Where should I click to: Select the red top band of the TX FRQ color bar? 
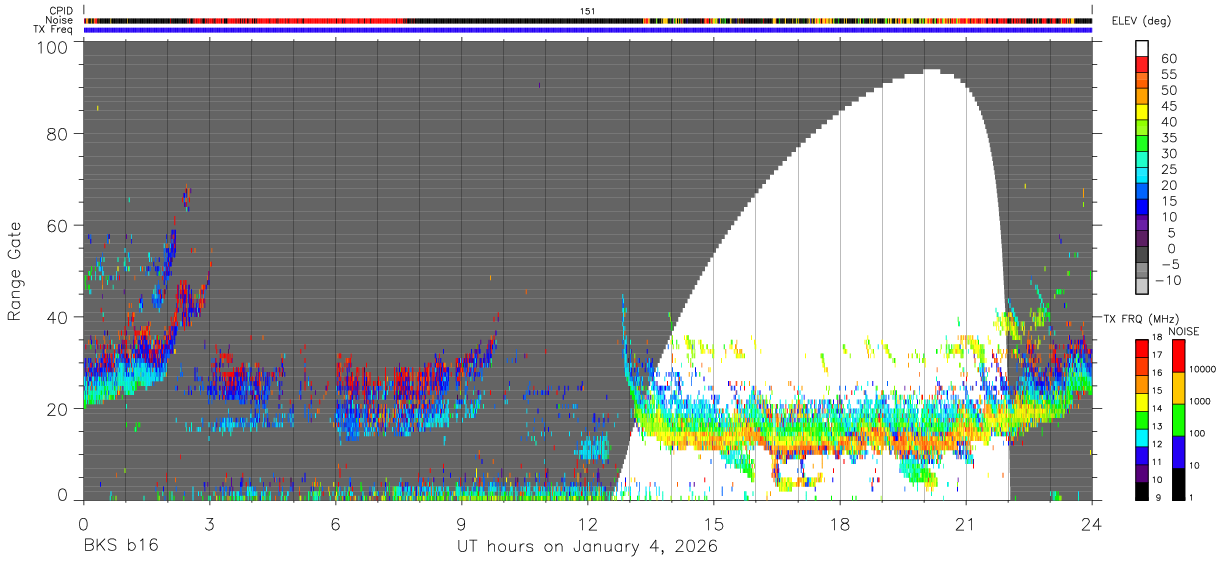1142,347
